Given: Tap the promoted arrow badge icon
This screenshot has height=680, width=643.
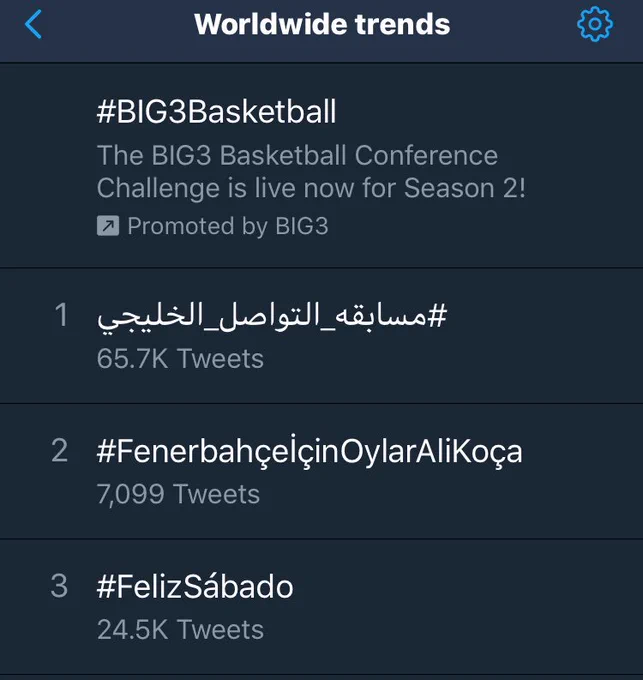Looking at the screenshot, I should tap(108, 226).
